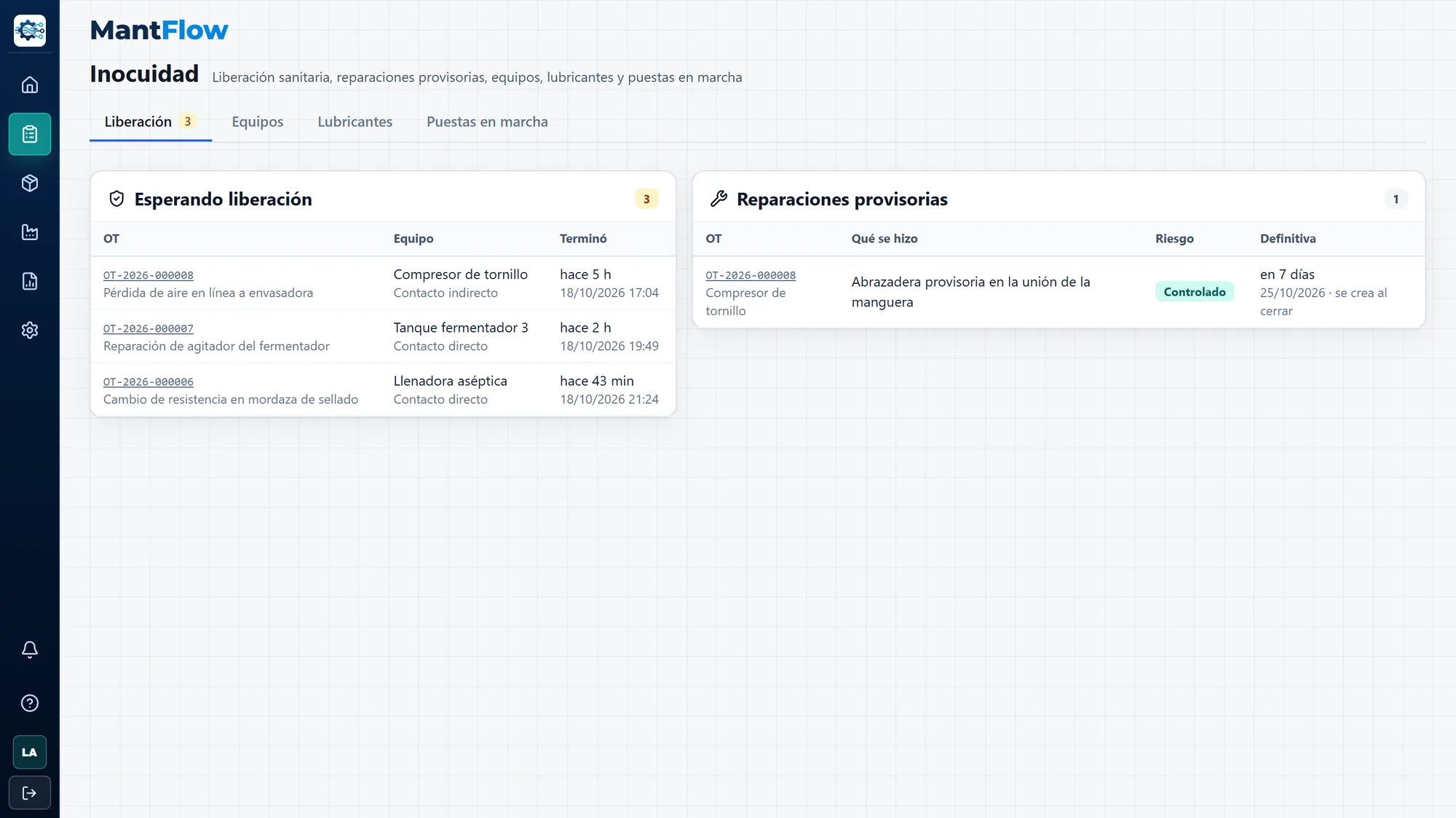Open the box inventory sidebar icon

tap(30, 183)
